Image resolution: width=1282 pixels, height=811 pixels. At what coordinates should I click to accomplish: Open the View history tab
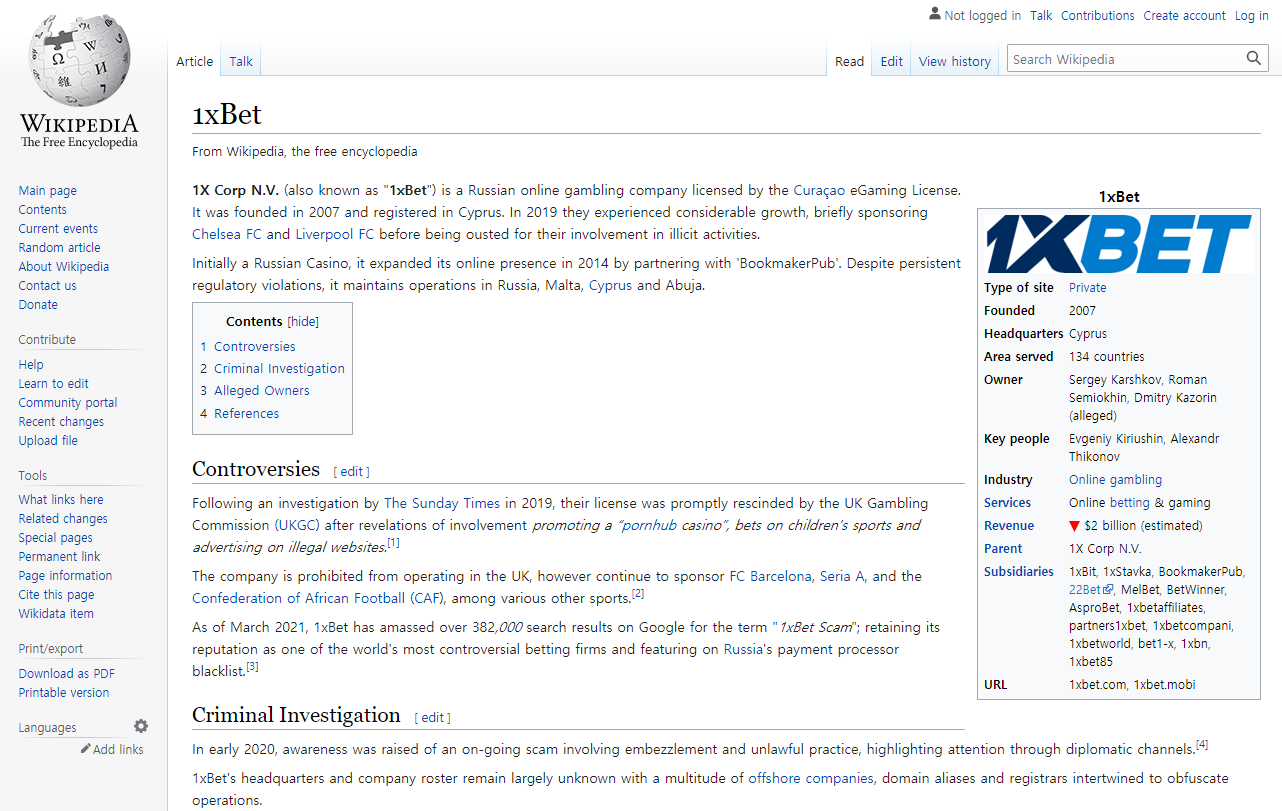[955, 61]
